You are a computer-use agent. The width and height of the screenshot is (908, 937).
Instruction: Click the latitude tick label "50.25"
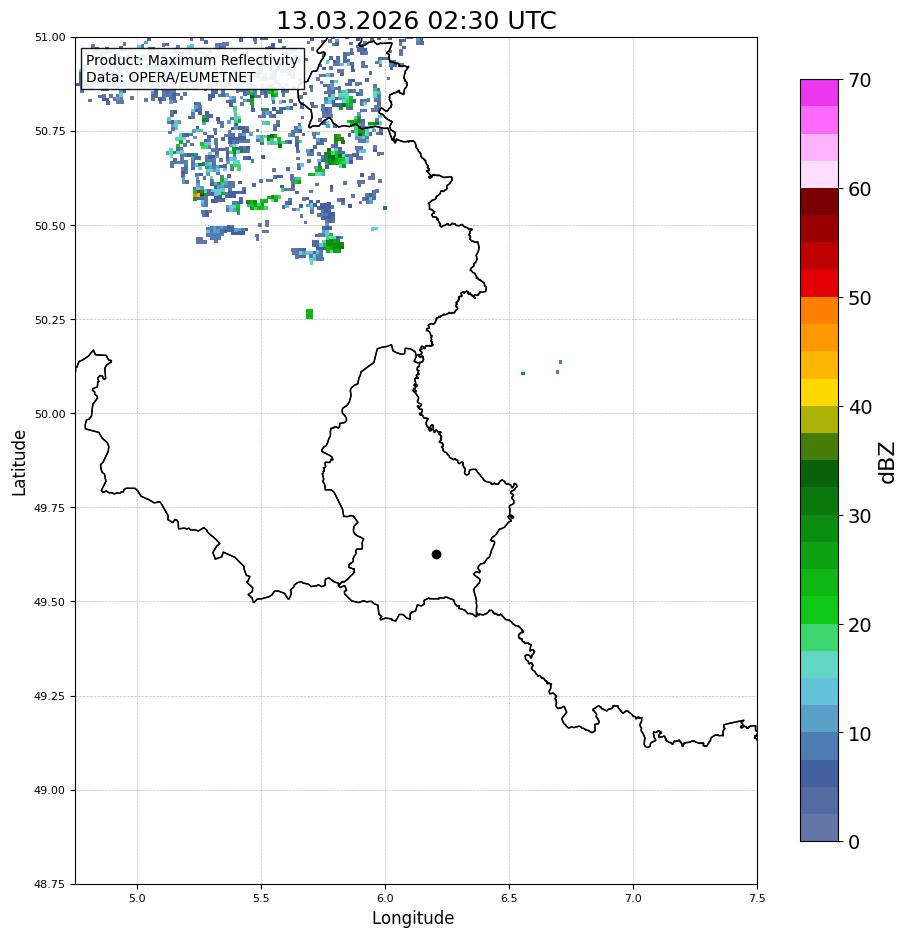click(x=50, y=320)
